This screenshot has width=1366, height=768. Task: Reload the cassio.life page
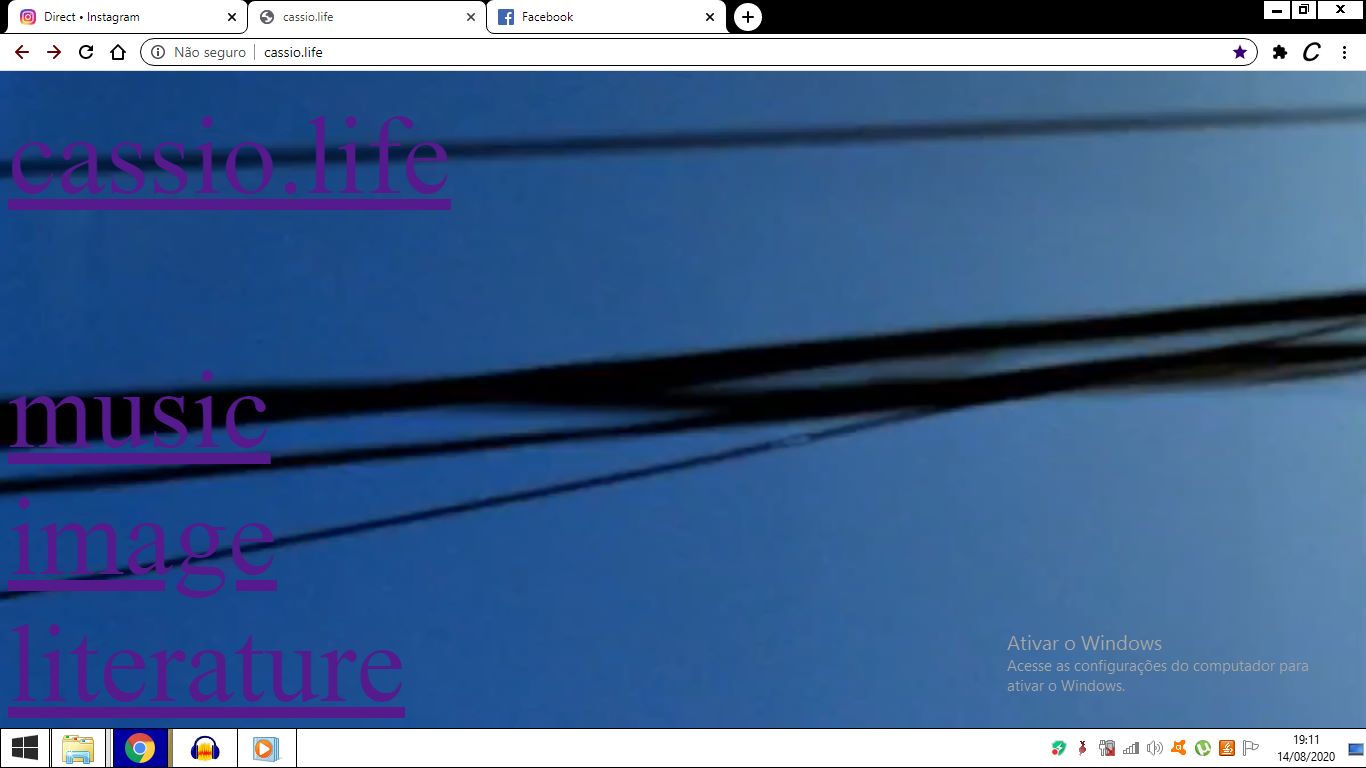pyautogui.click(x=86, y=52)
